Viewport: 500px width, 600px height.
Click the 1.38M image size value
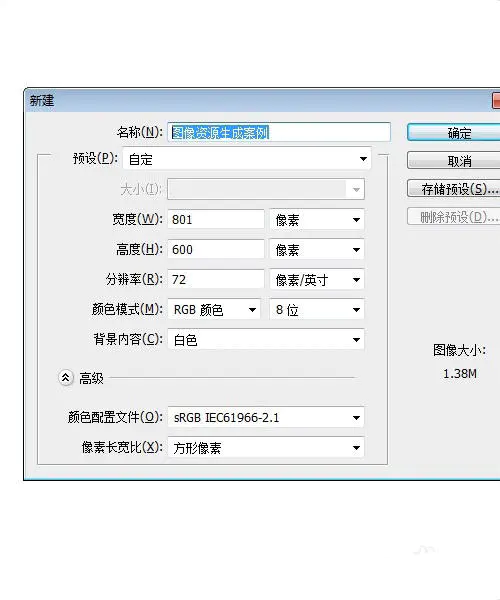tap(460, 373)
